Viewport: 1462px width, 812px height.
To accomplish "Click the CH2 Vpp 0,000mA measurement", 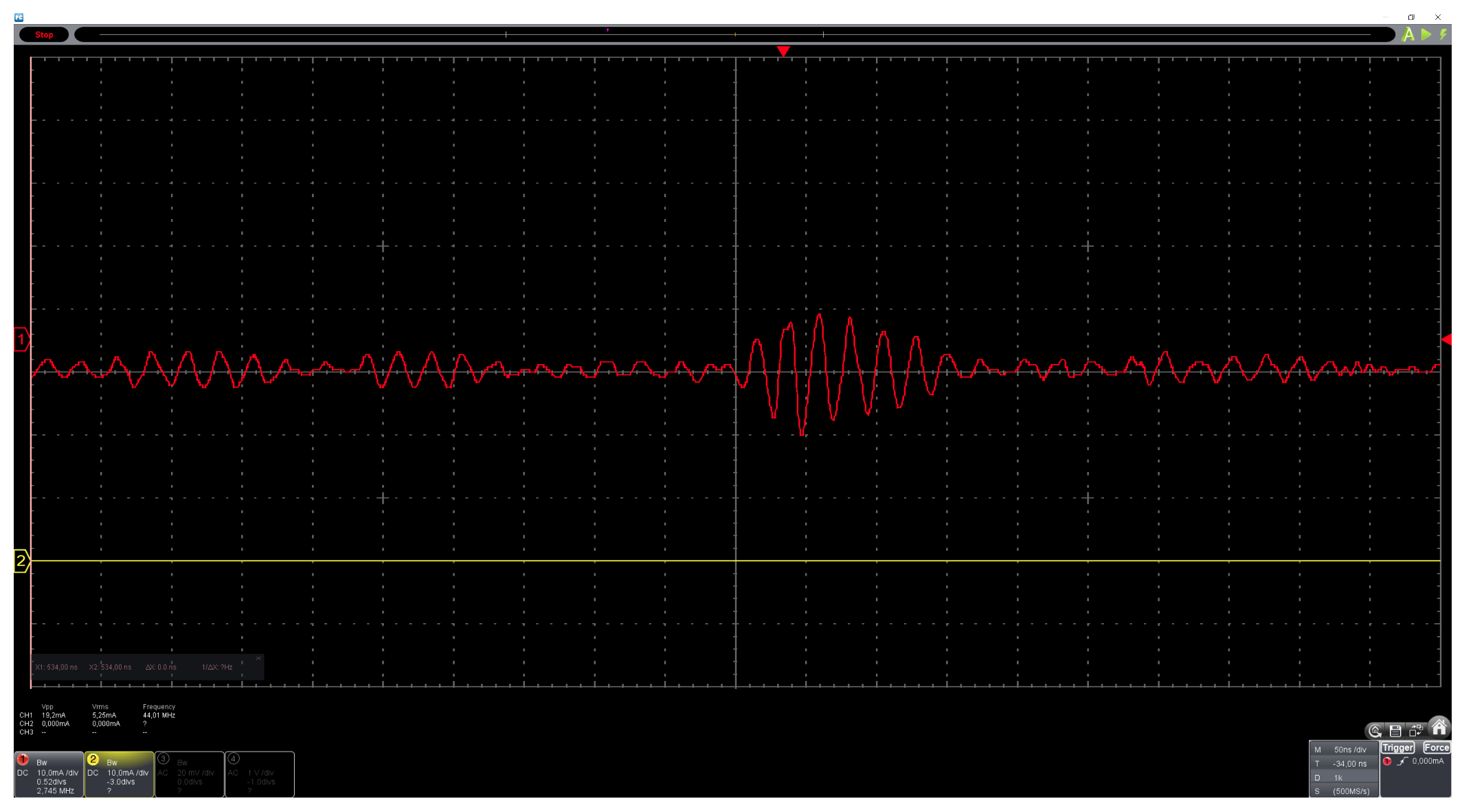I will click(x=56, y=723).
